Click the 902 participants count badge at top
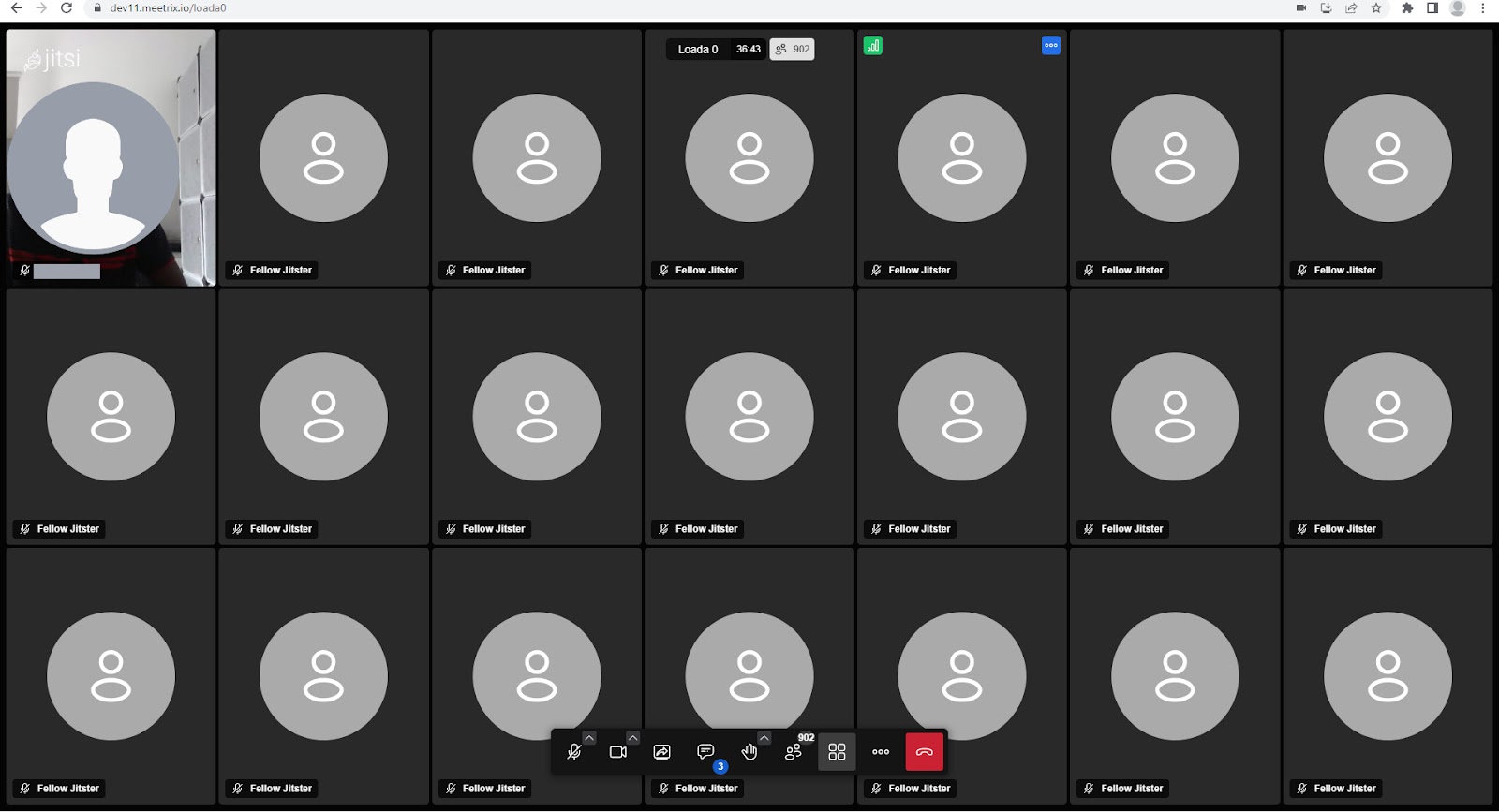 click(792, 50)
